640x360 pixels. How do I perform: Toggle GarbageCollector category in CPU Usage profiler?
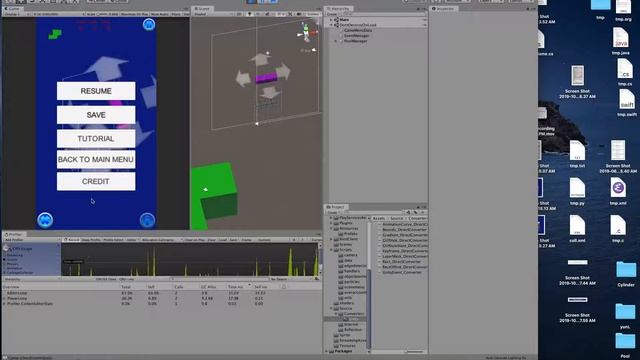point(19,272)
